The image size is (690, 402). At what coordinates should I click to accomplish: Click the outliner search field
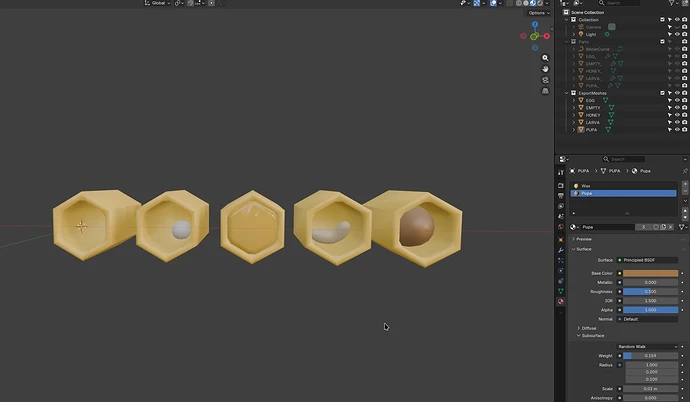click(x=620, y=3)
